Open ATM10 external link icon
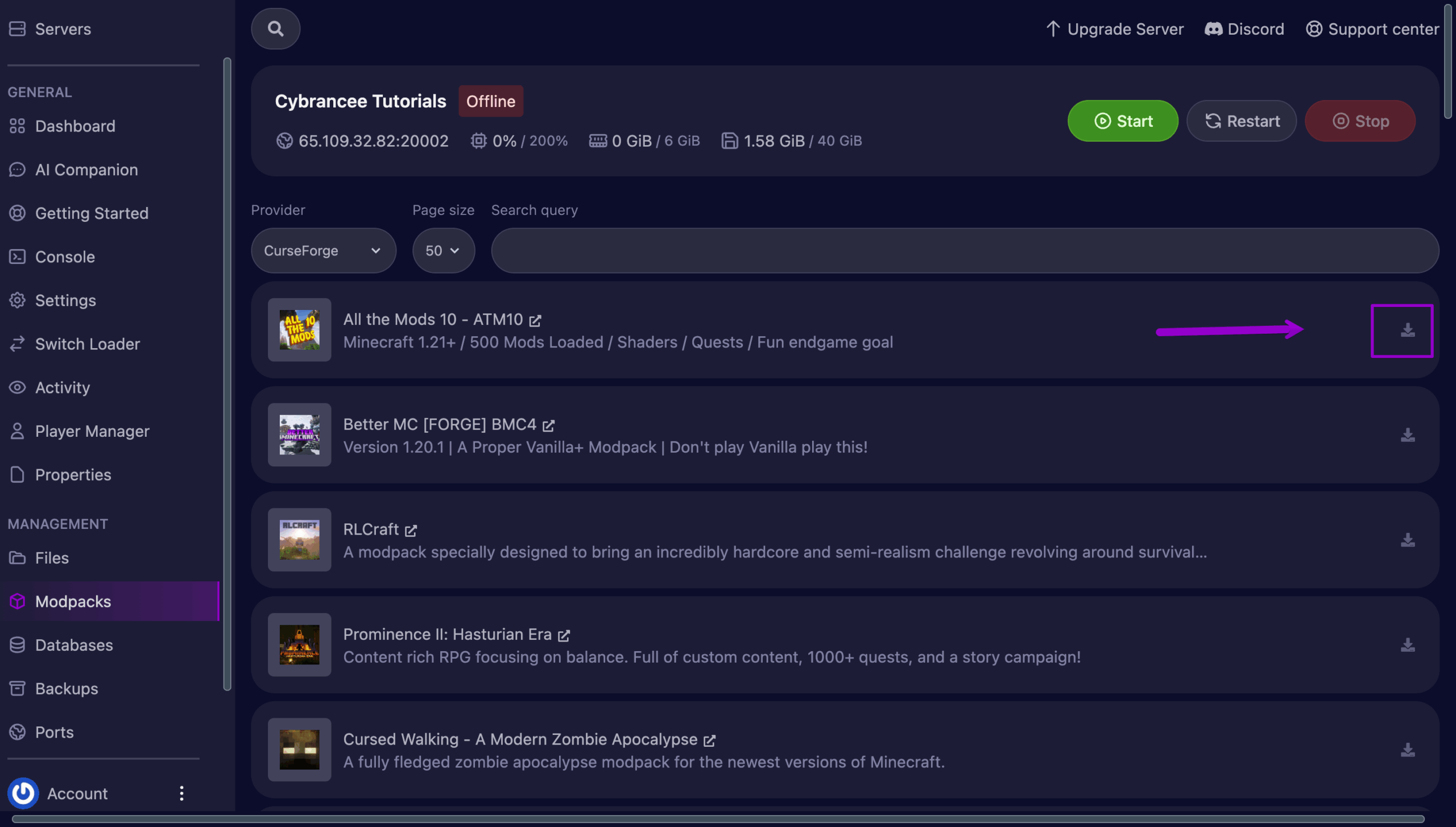The height and width of the screenshot is (827, 1456). (535, 321)
